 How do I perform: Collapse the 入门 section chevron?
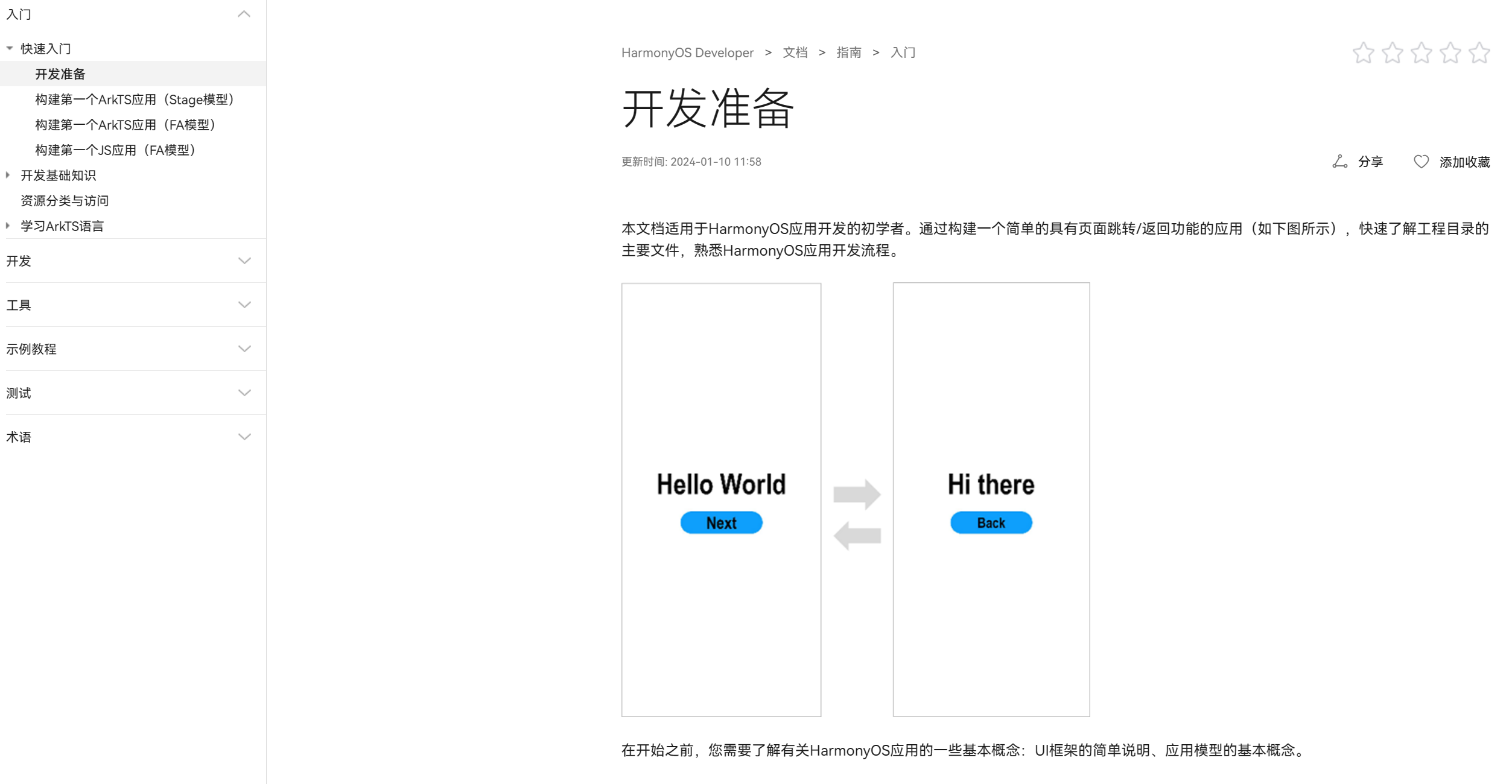point(244,14)
